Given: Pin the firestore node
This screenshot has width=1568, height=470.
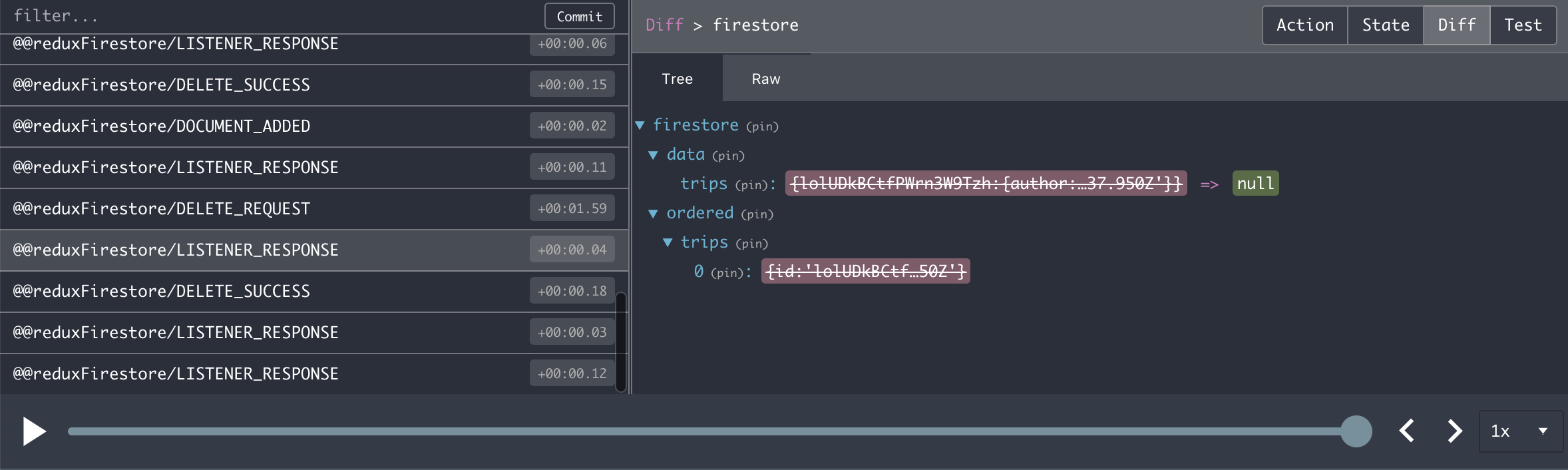Looking at the screenshot, I should [x=762, y=126].
